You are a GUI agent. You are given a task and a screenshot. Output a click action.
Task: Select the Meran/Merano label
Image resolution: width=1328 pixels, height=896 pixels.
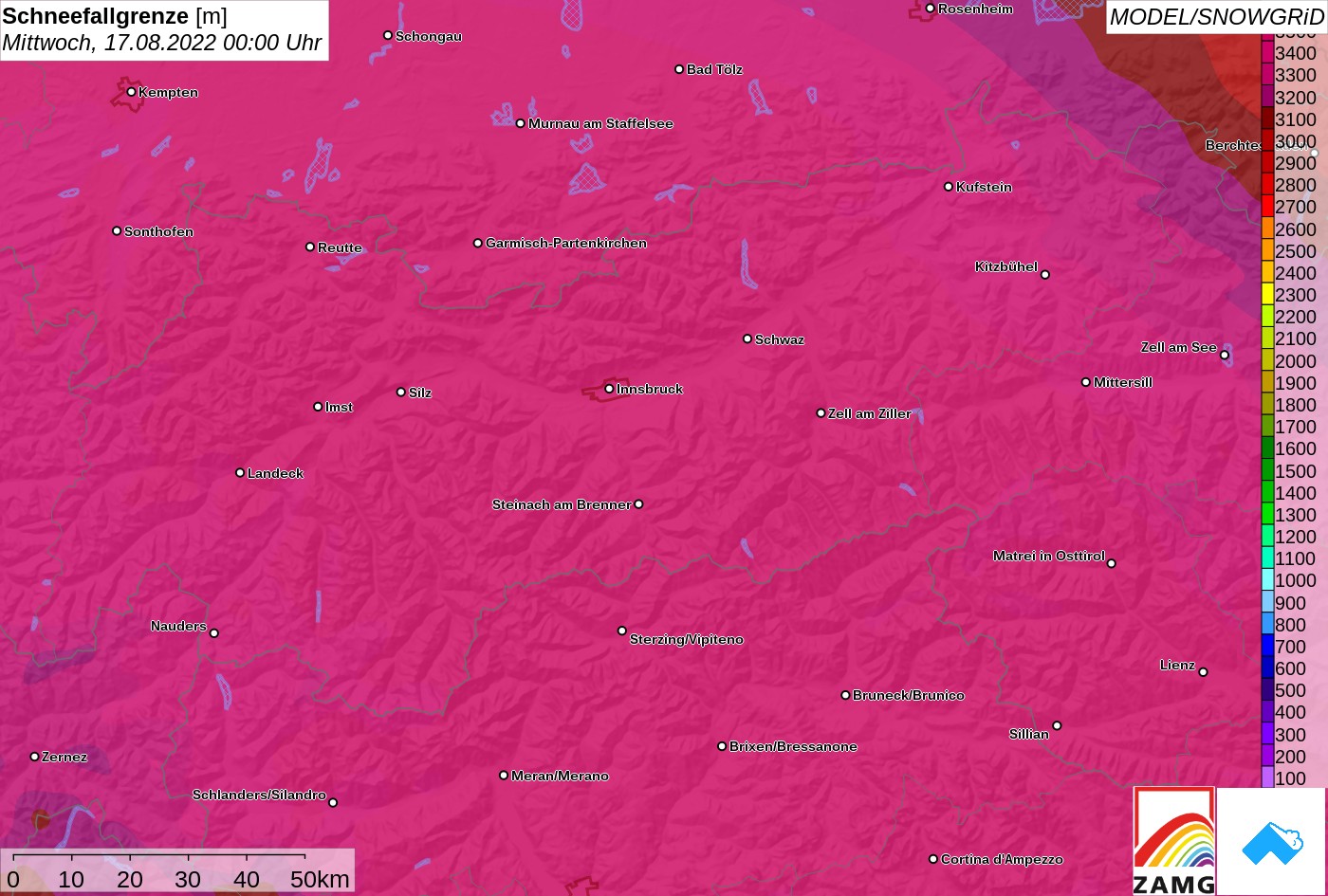click(560, 776)
